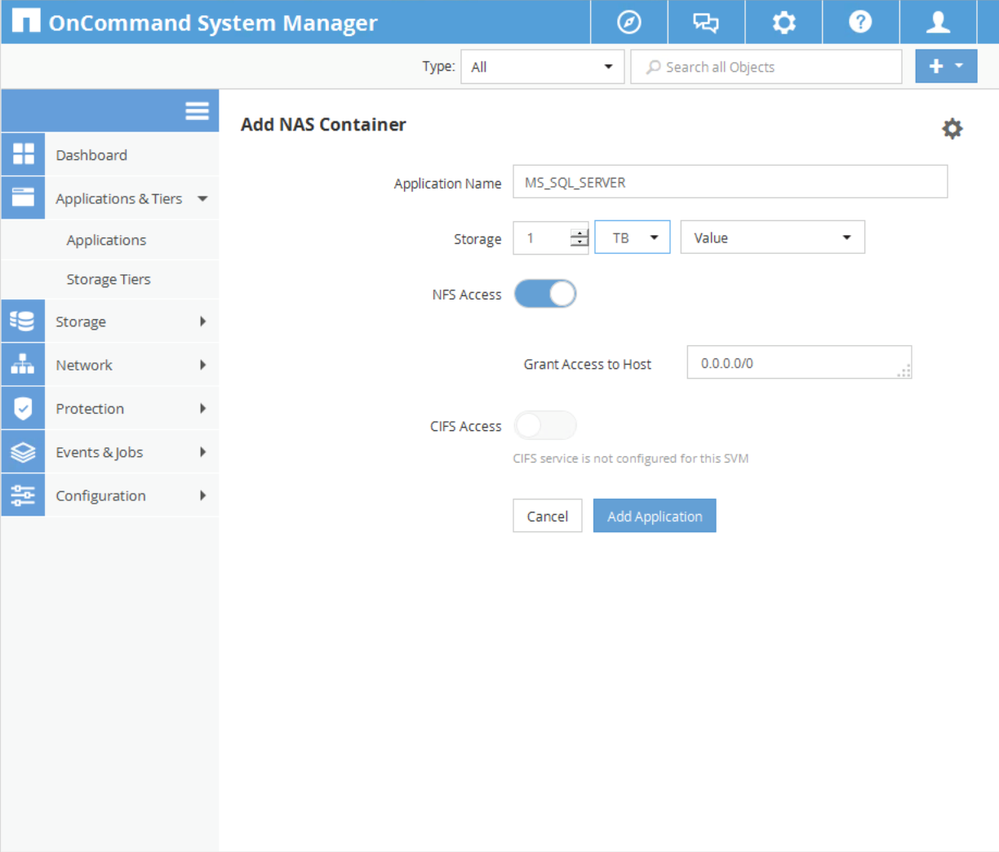Open the chat feedback icon in header
The width and height of the screenshot is (999, 852).
coord(706,22)
